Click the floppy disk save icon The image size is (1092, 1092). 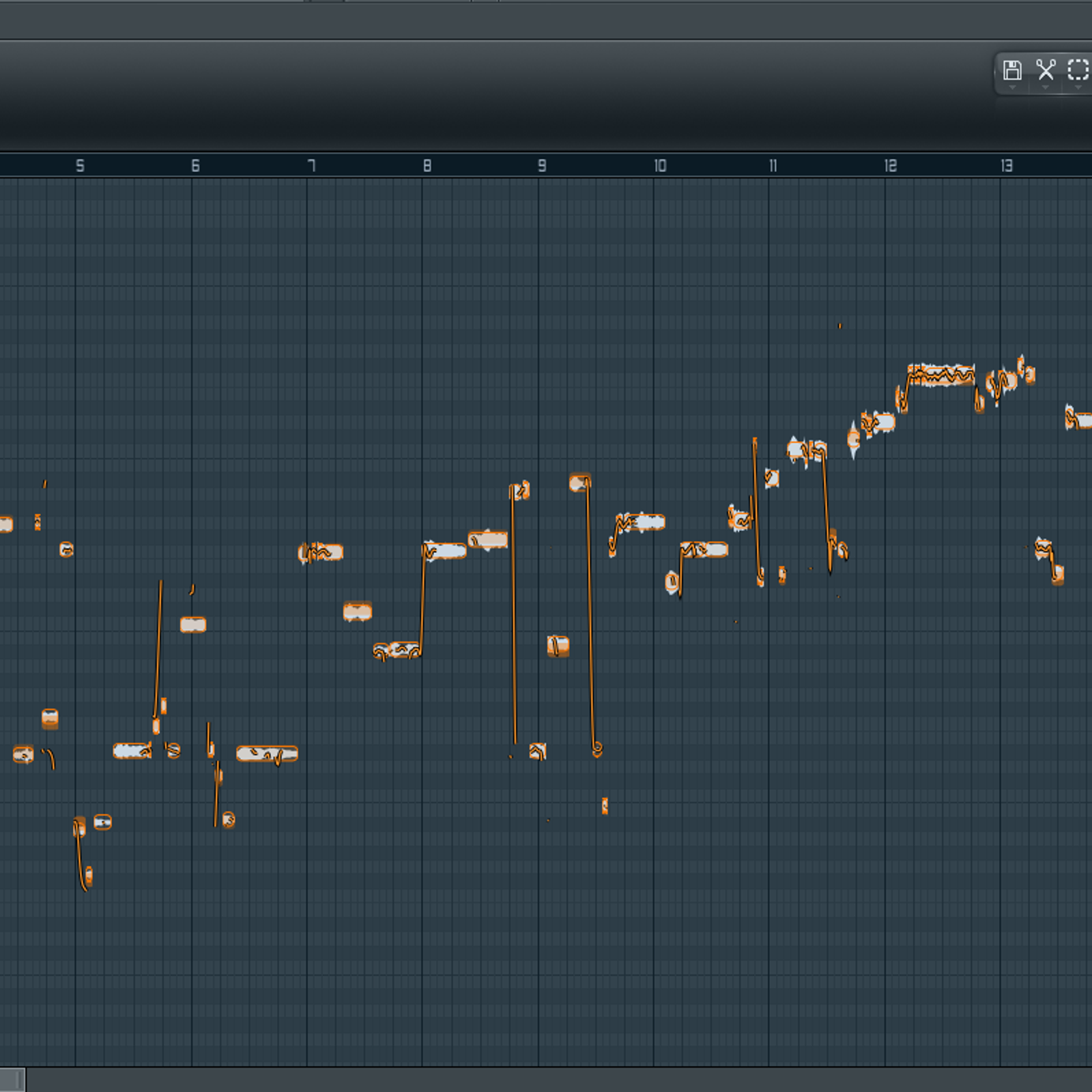[x=1012, y=70]
